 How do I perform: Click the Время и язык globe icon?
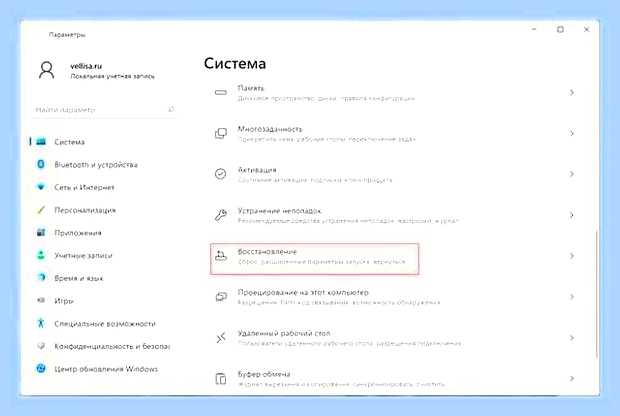point(41,278)
